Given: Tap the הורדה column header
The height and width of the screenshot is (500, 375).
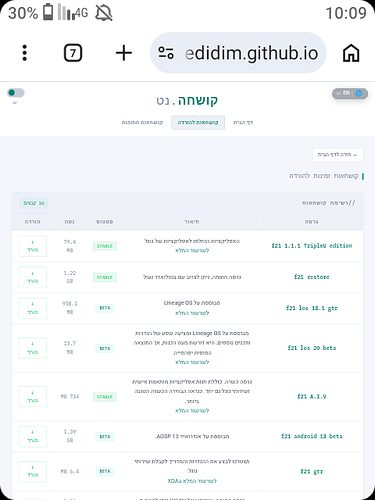Looking at the screenshot, I should point(32,222).
